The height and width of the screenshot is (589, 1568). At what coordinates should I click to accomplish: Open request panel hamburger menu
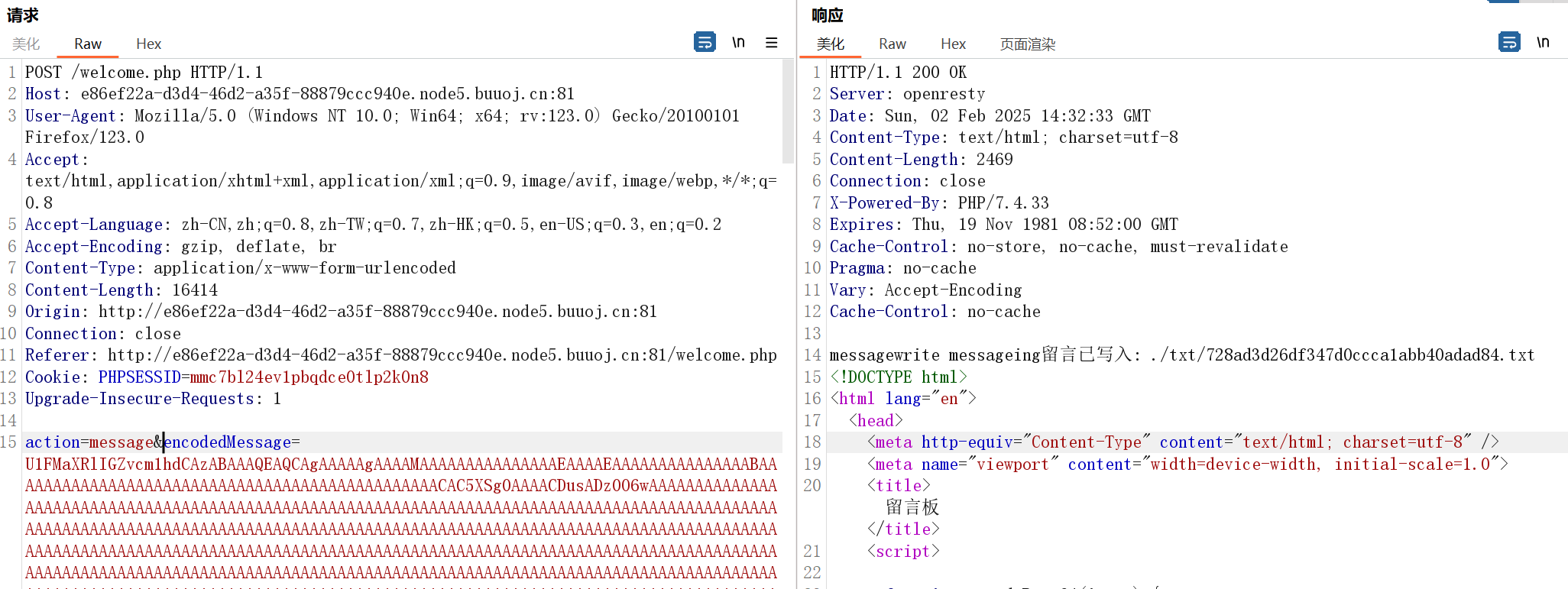click(772, 43)
